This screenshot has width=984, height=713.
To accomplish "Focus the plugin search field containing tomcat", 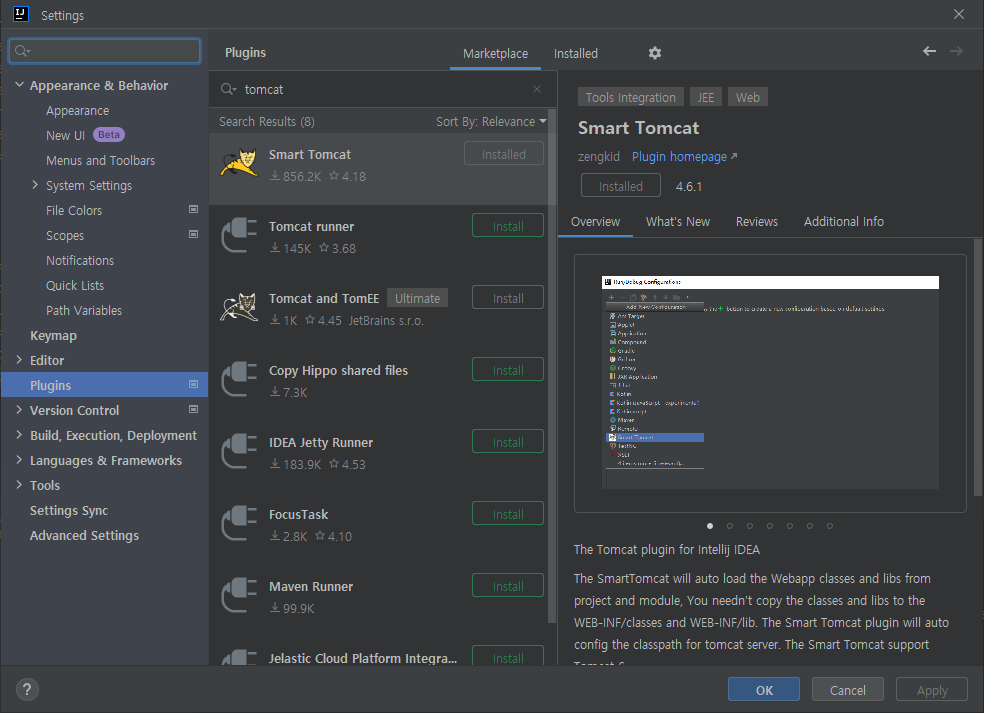I will pos(383,90).
